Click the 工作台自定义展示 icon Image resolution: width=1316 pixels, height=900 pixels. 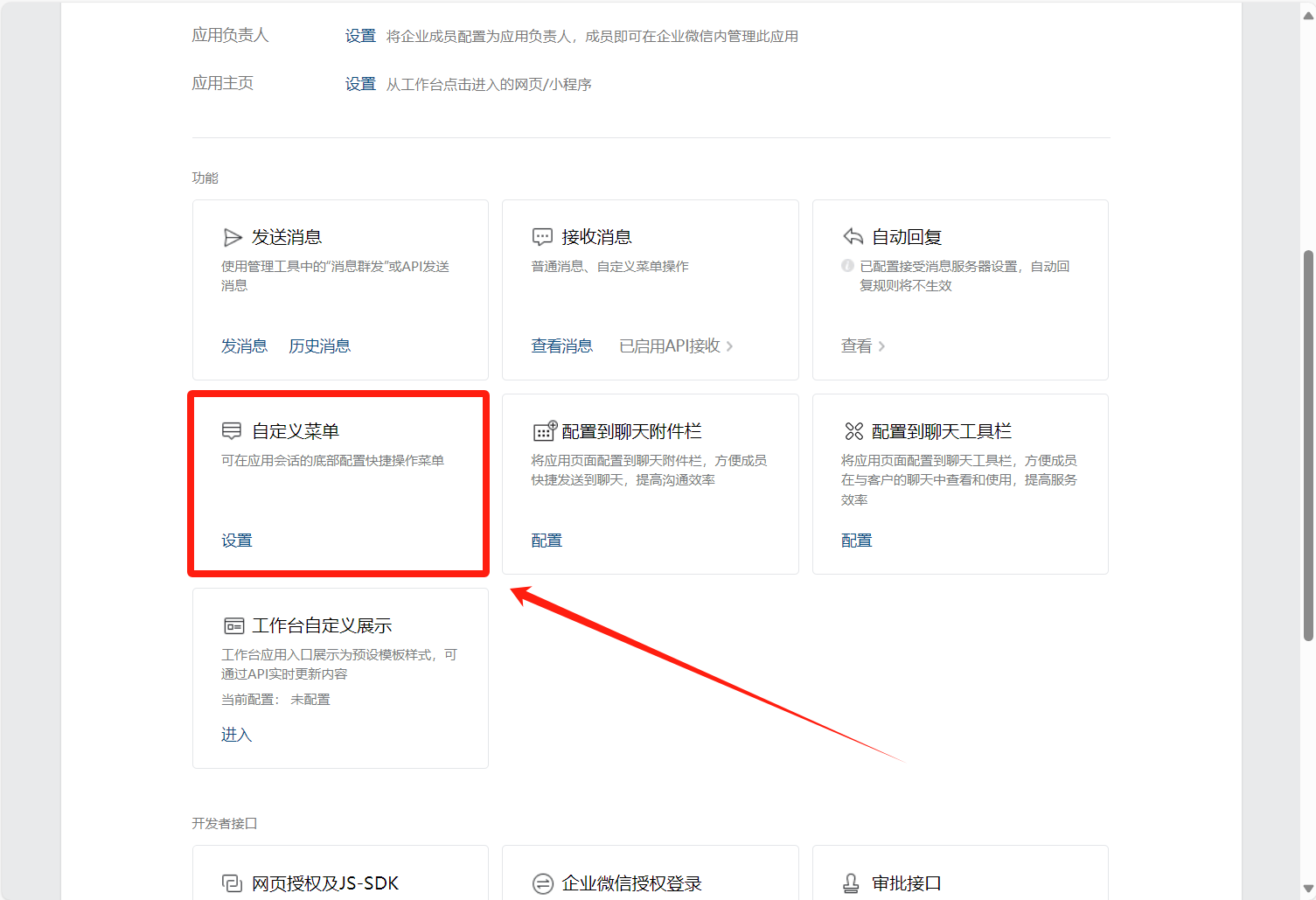click(233, 625)
